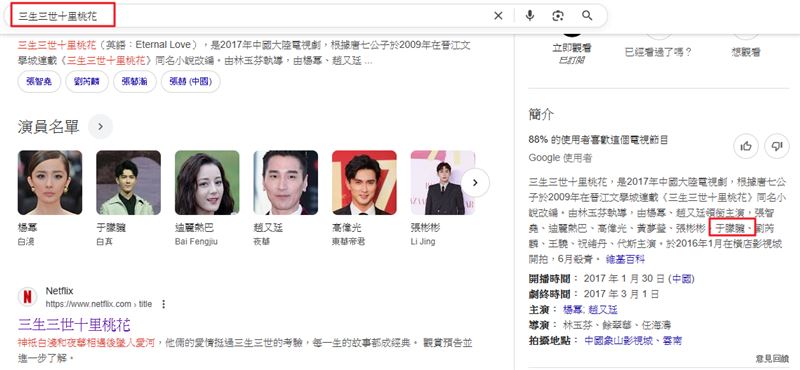Open 于朦朧's cast photo

[129, 182]
